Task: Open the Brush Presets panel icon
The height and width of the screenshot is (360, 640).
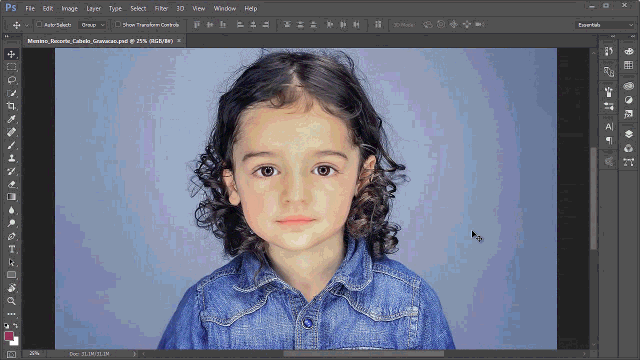Action: coord(609,107)
